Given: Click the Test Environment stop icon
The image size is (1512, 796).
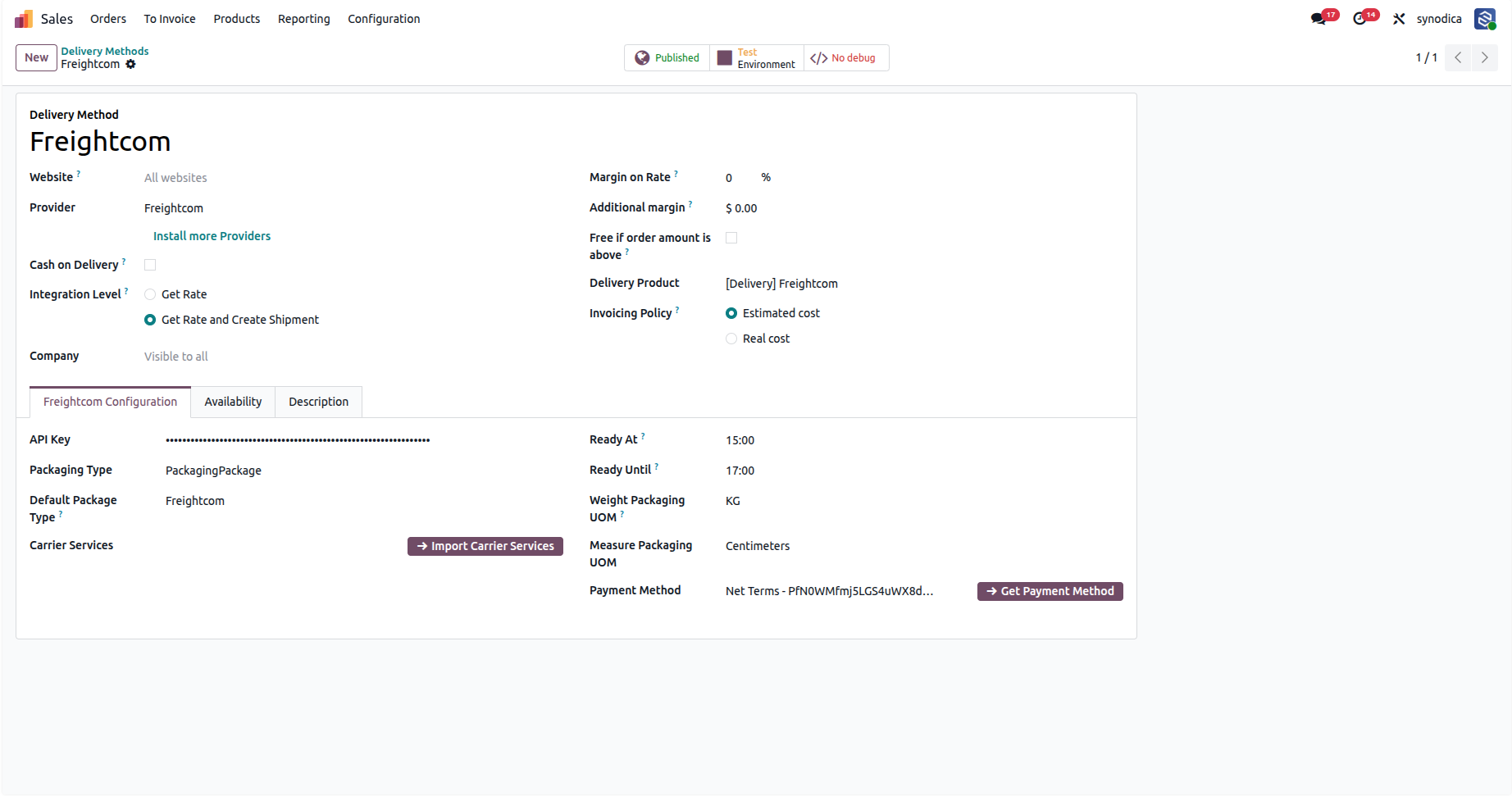Looking at the screenshot, I should (x=724, y=58).
